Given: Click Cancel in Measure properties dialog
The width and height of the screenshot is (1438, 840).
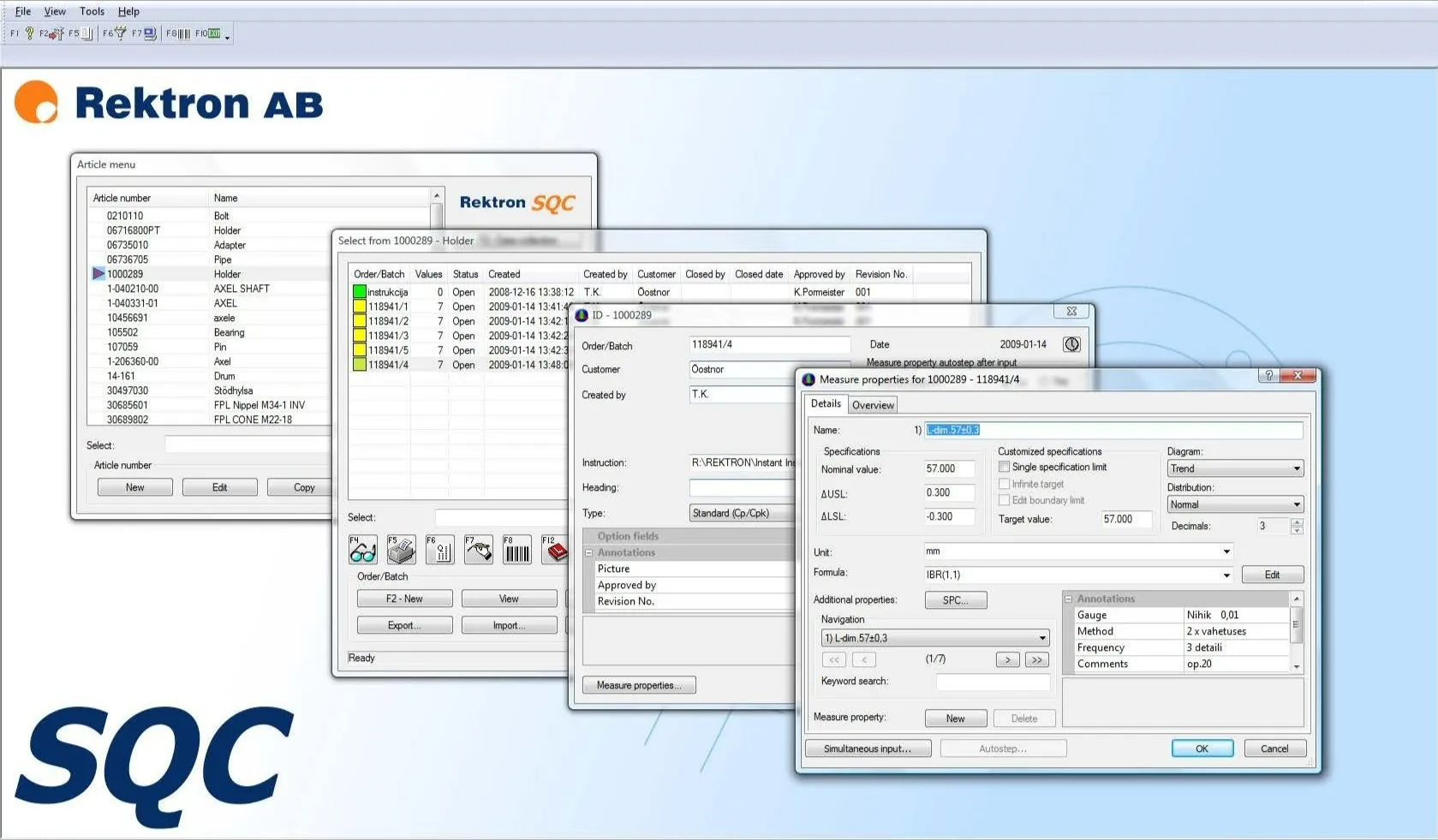Looking at the screenshot, I should [x=1274, y=748].
